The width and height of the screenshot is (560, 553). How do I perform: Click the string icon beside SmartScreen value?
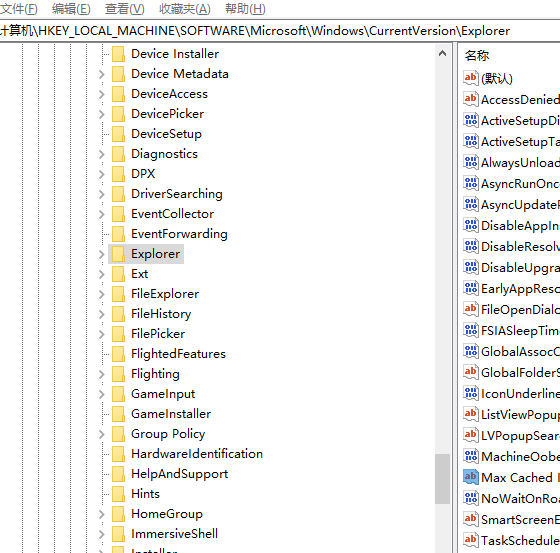[471, 519]
